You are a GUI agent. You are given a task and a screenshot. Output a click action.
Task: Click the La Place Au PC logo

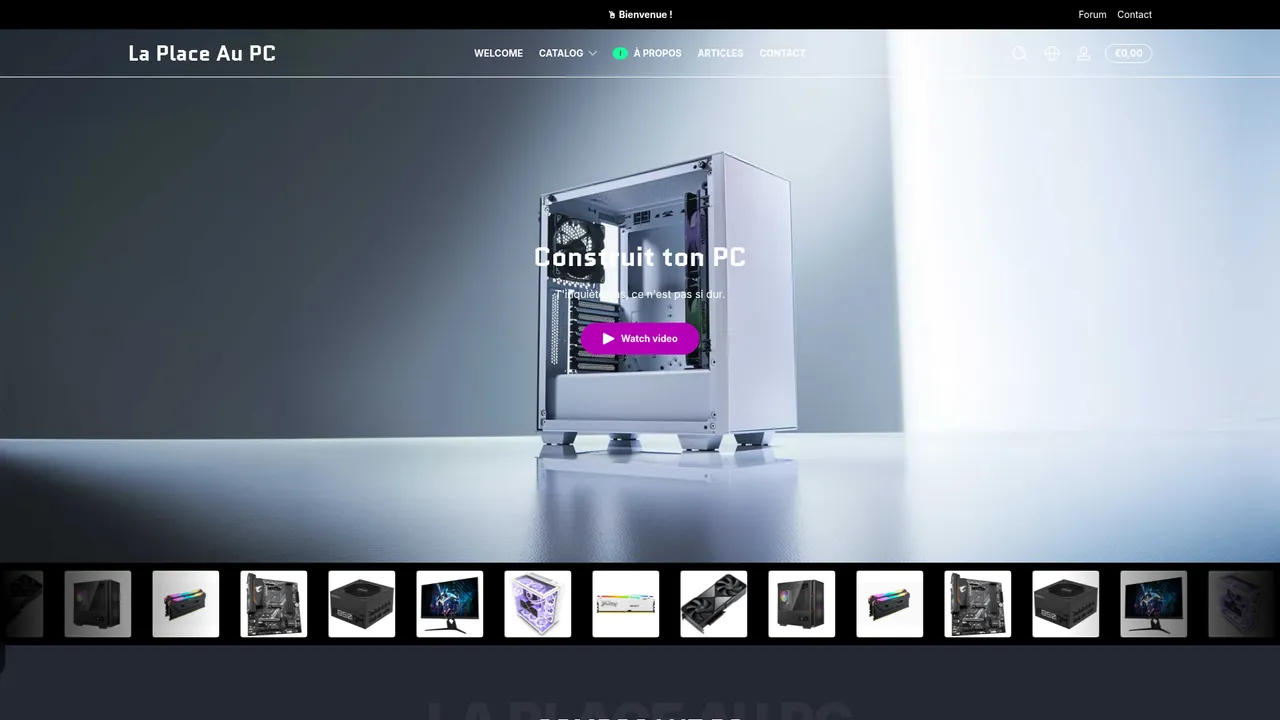(x=202, y=53)
